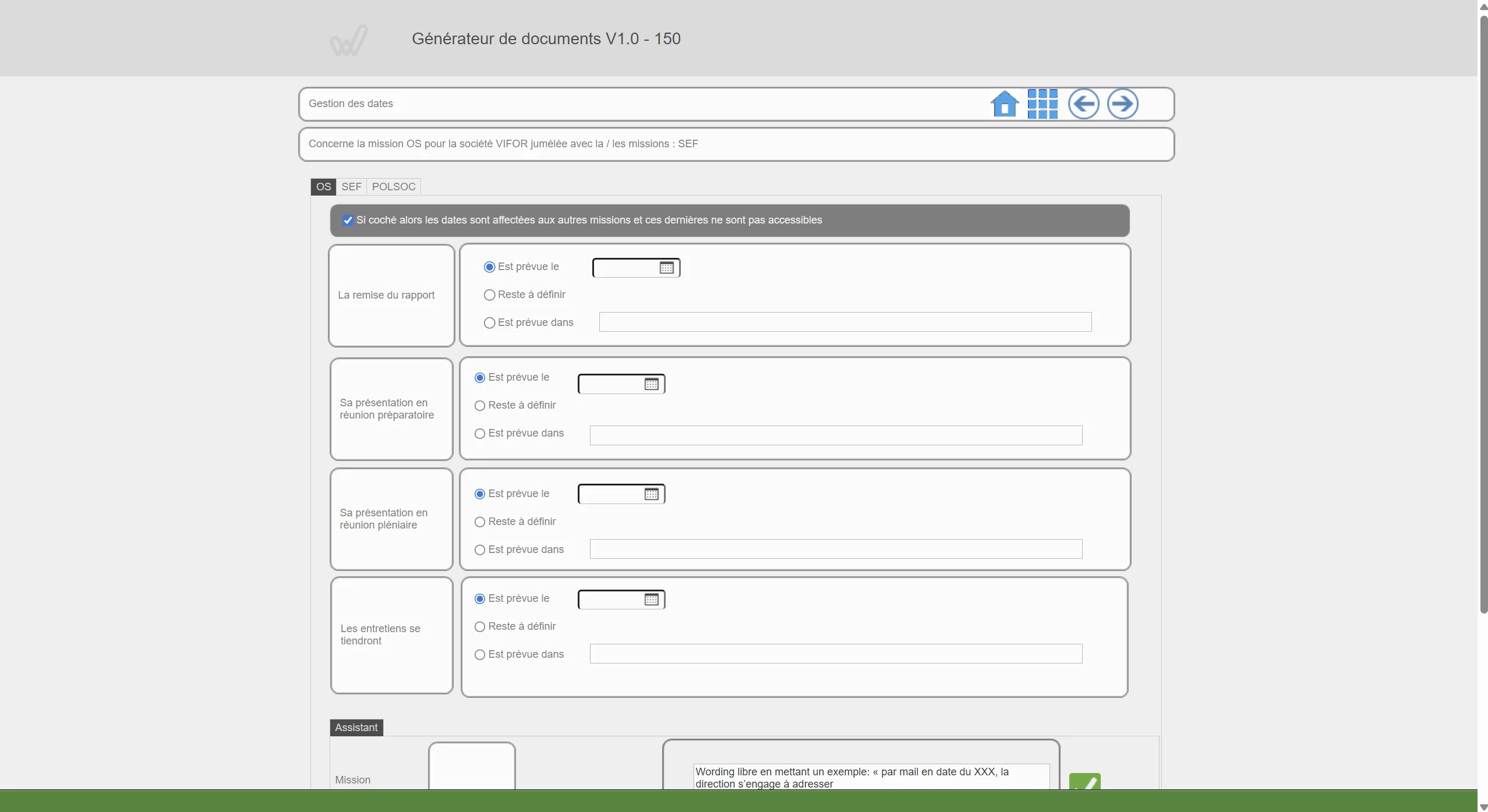Click 'Est prévue dans' text field for réunion plénière
Image resolution: width=1488 pixels, height=812 pixels.
click(836, 549)
